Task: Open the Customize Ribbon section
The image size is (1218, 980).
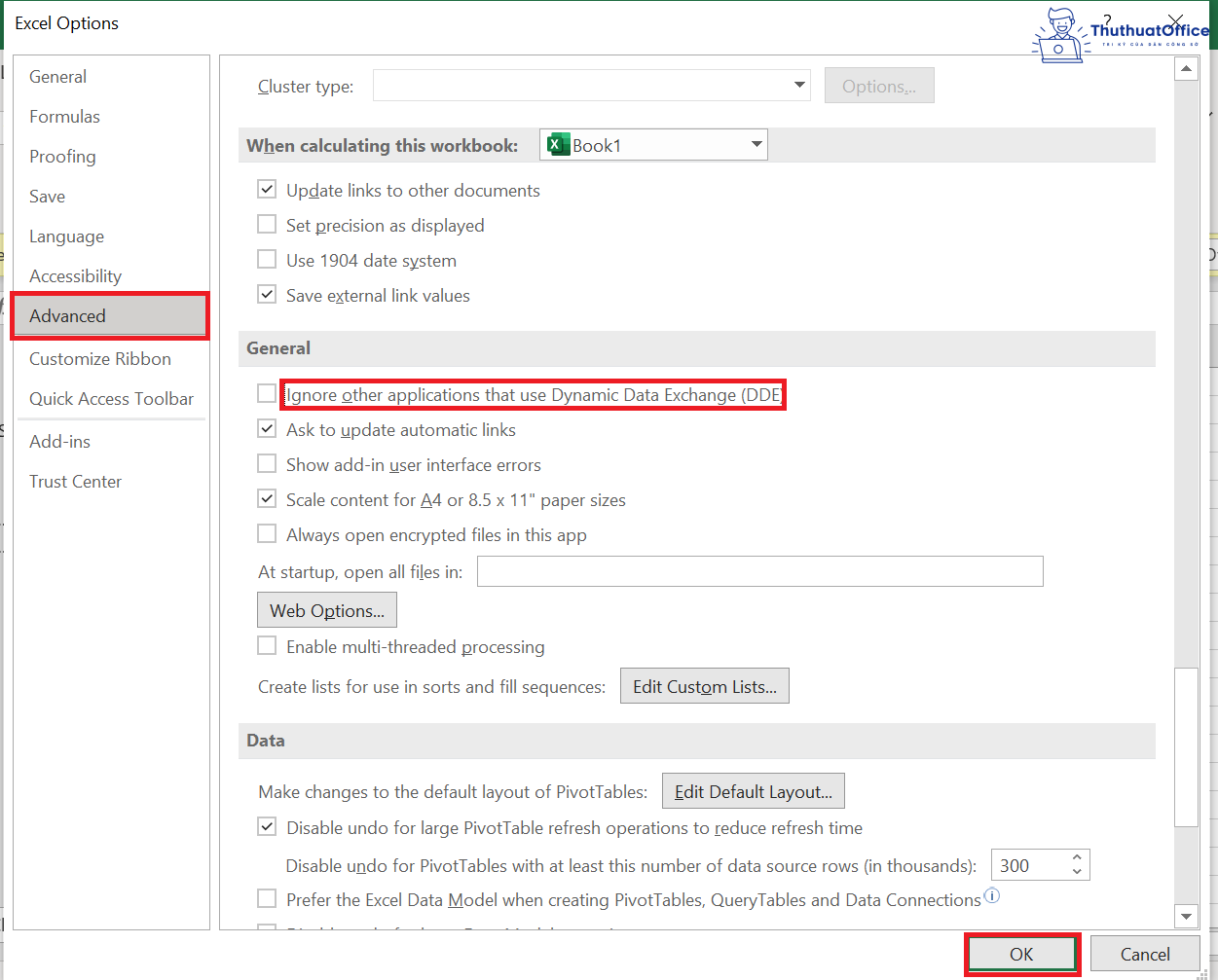Action: tap(100, 358)
